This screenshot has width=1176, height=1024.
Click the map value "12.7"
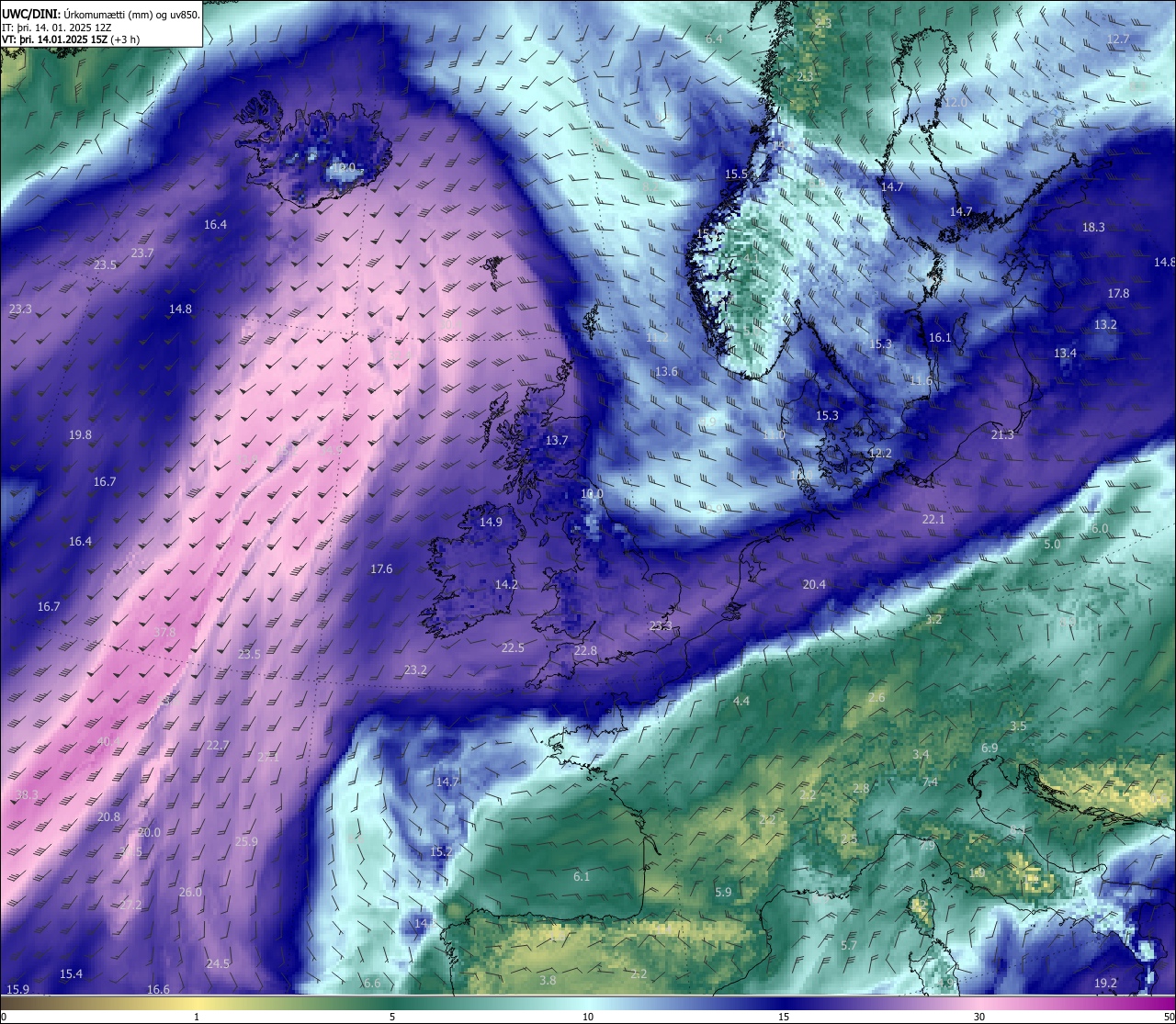pos(1118,39)
